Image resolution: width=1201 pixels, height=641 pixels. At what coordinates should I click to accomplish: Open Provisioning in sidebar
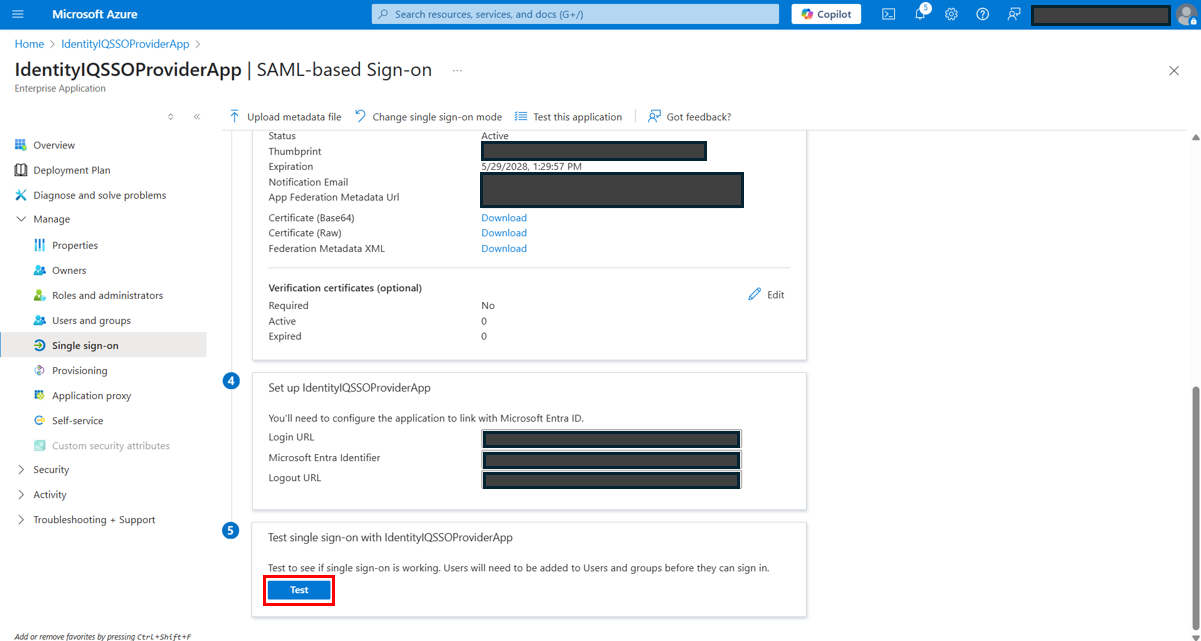point(79,371)
